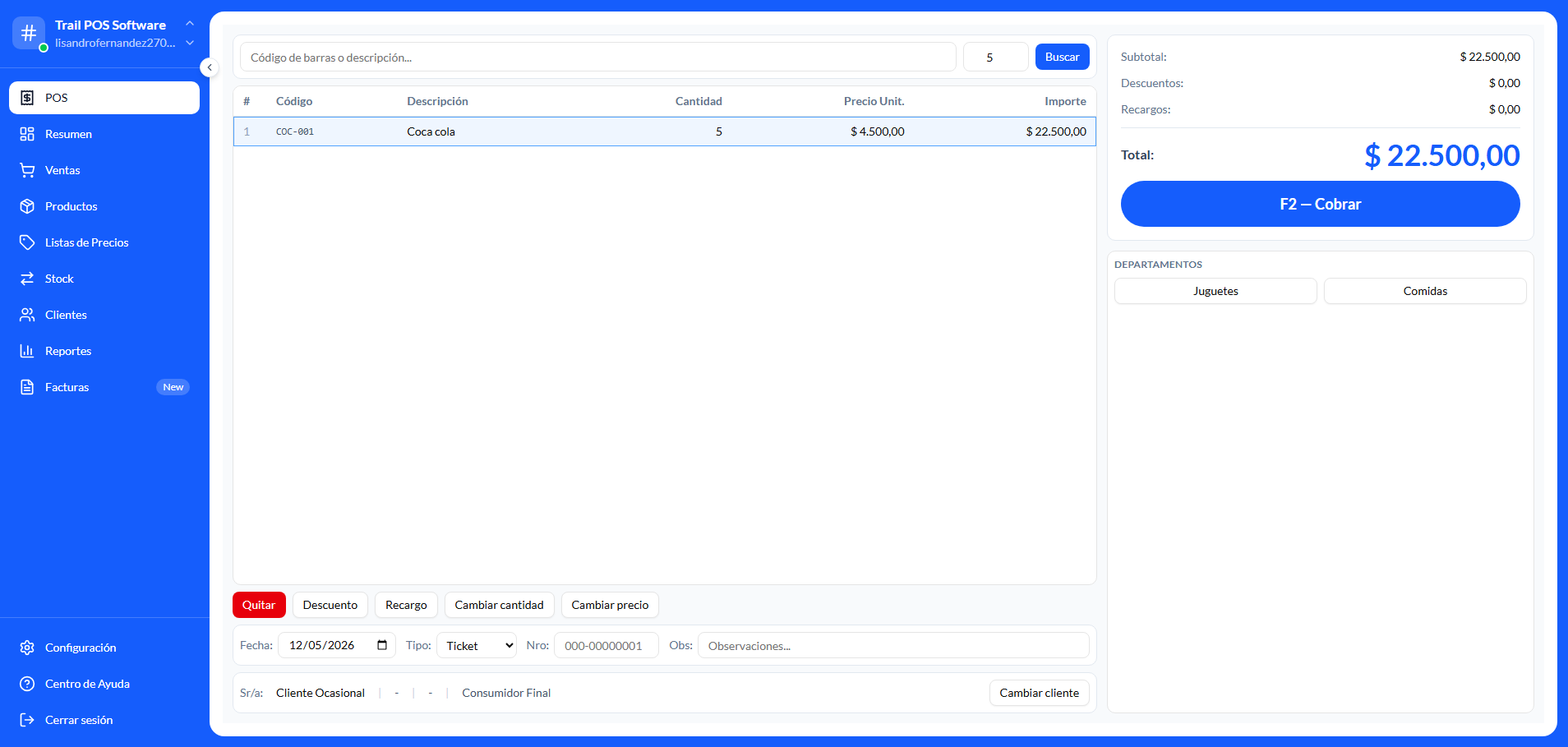Open the Ventas section
This screenshot has height=747, width=1568.
coord(104,170)
